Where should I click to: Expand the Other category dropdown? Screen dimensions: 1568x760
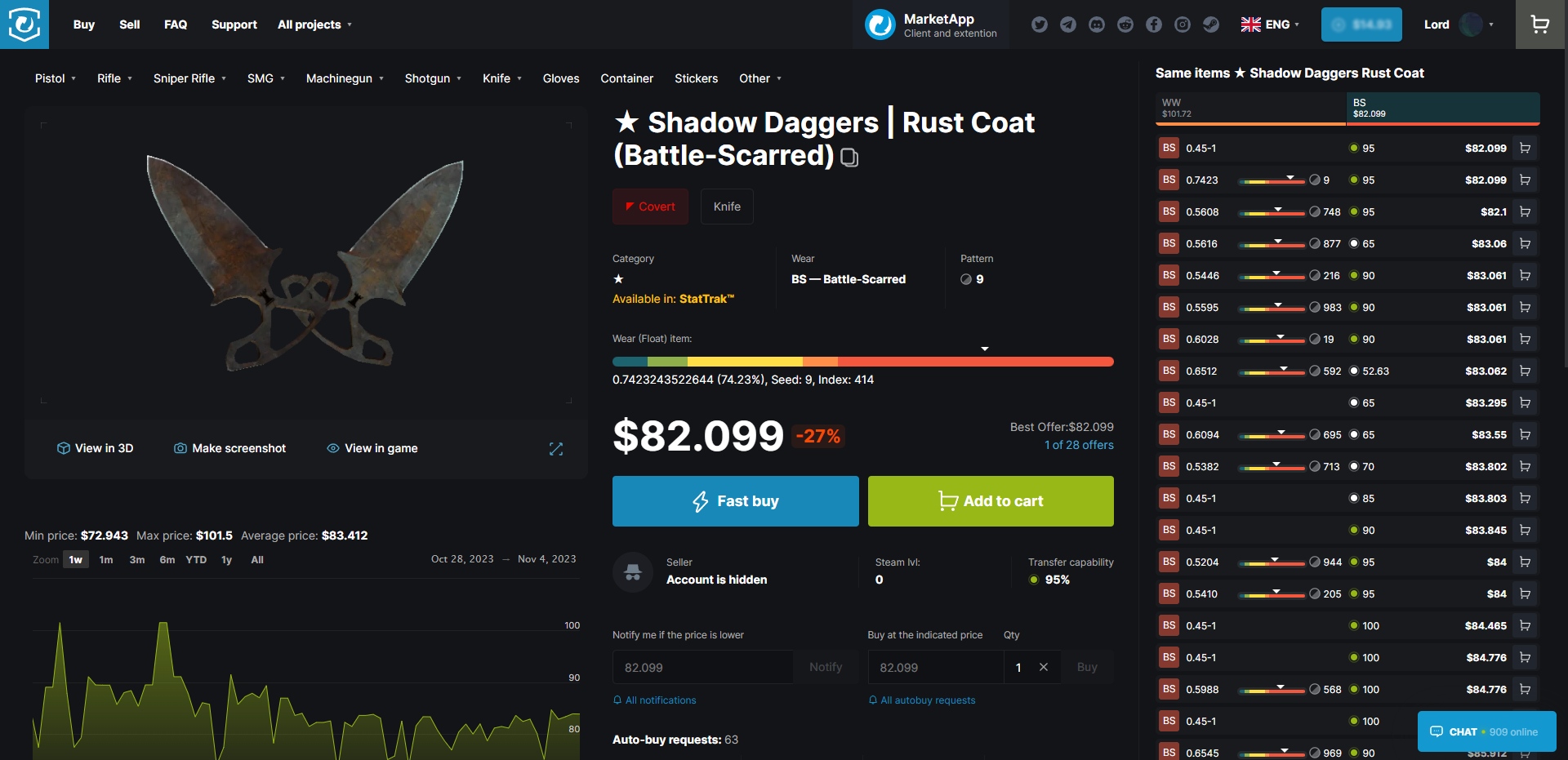pos(760,78)
